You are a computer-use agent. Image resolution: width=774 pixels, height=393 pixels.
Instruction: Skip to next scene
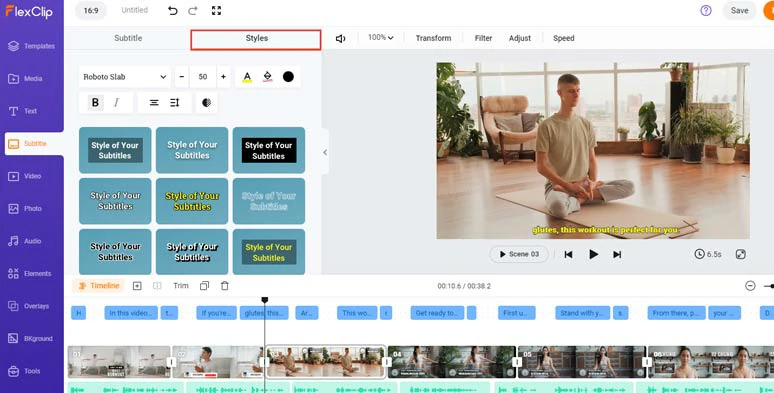[x=617, y=254]
